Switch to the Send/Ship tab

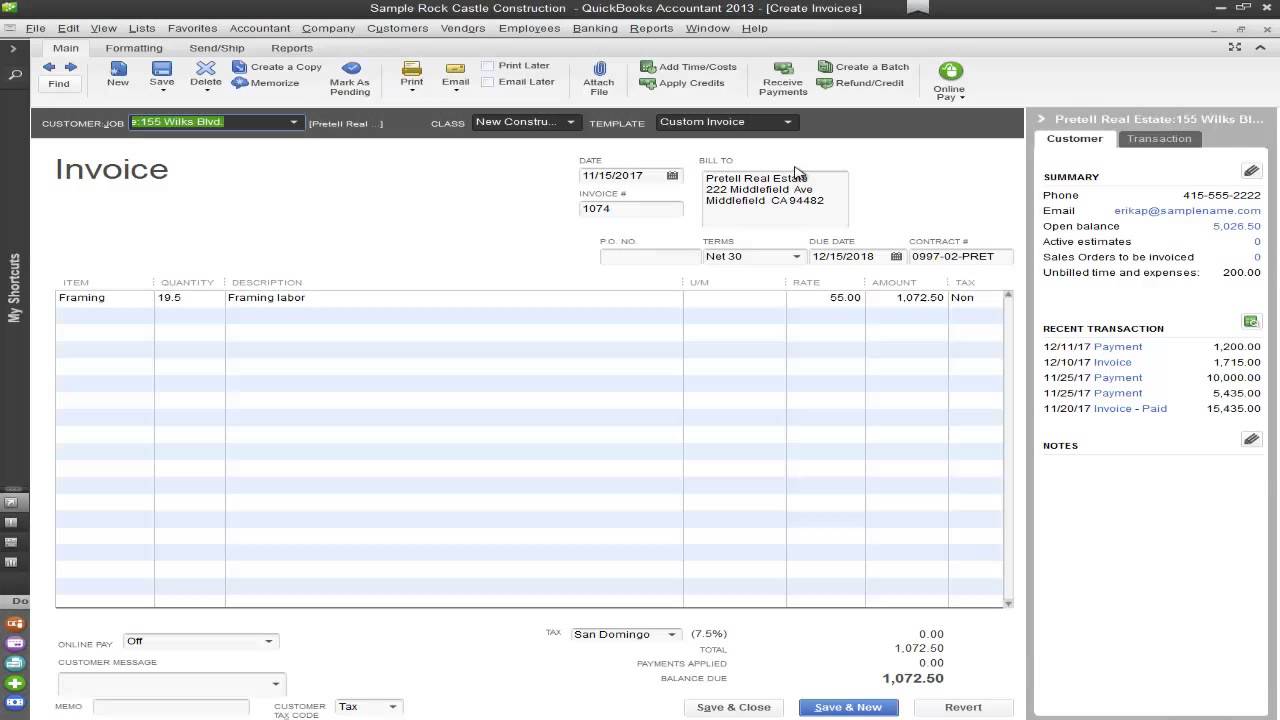217,48
